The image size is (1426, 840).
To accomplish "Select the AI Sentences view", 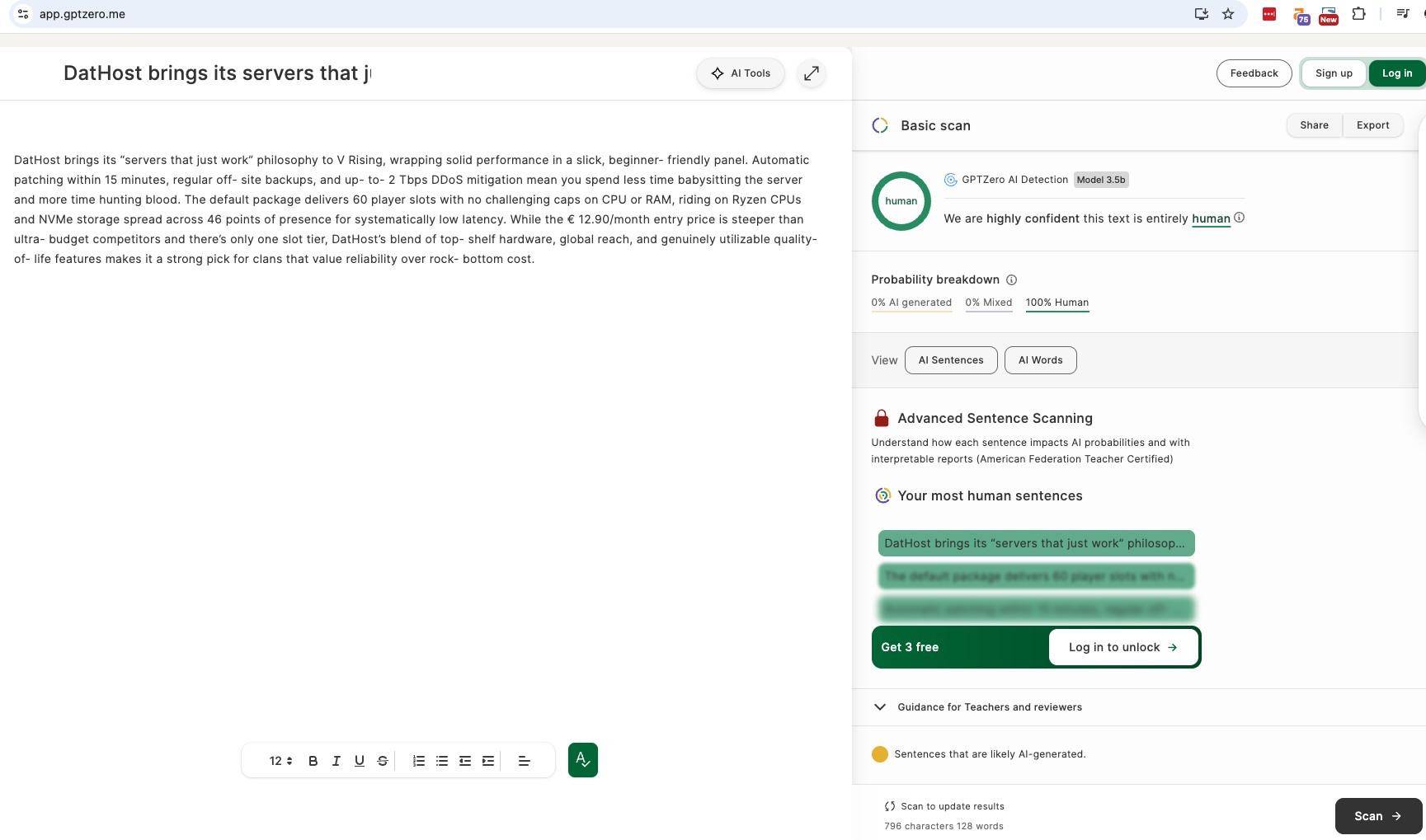I will pyautogui.click(x=951, y=360).
